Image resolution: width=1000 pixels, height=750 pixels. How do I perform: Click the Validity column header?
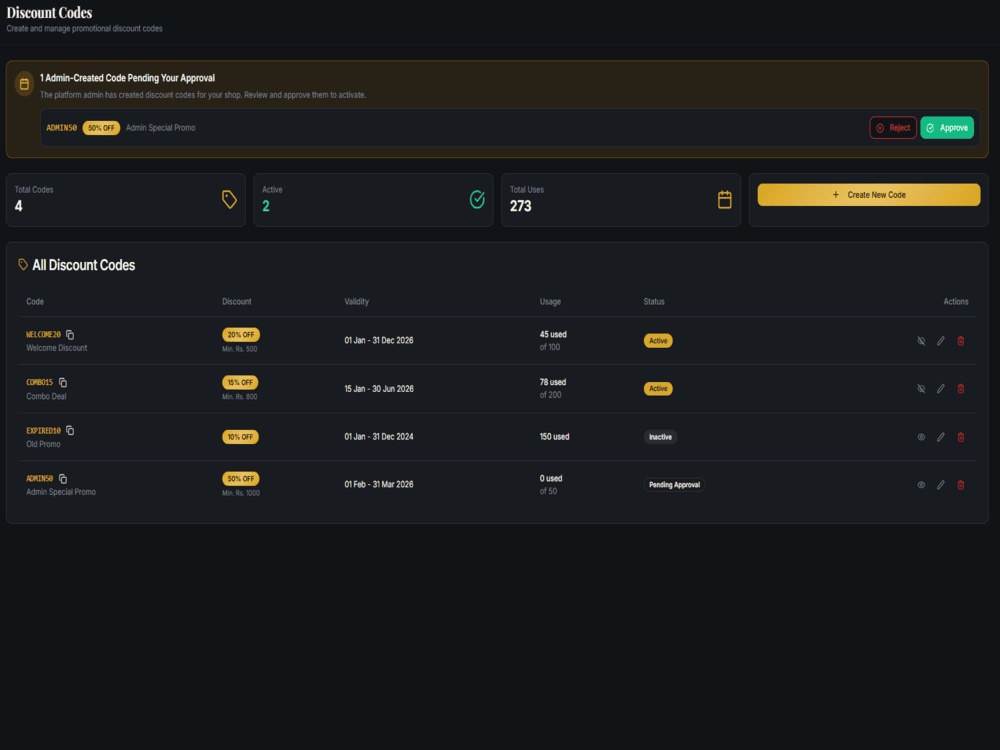click(x=357, y=302)
